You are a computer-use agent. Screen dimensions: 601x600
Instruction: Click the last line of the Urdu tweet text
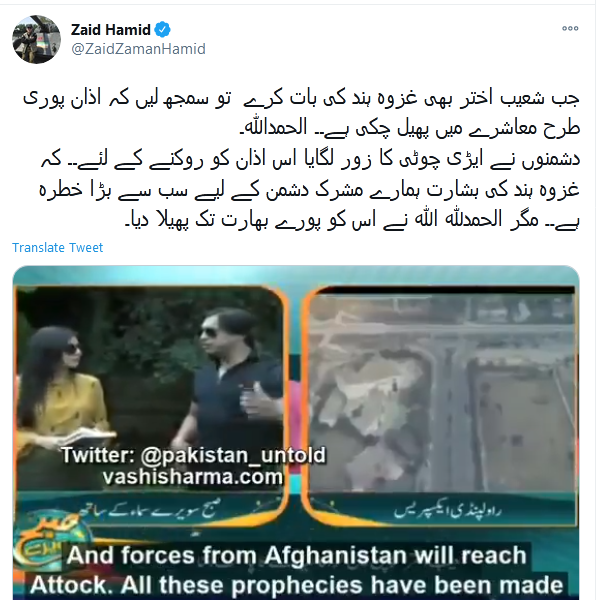[x=353, y=220]
